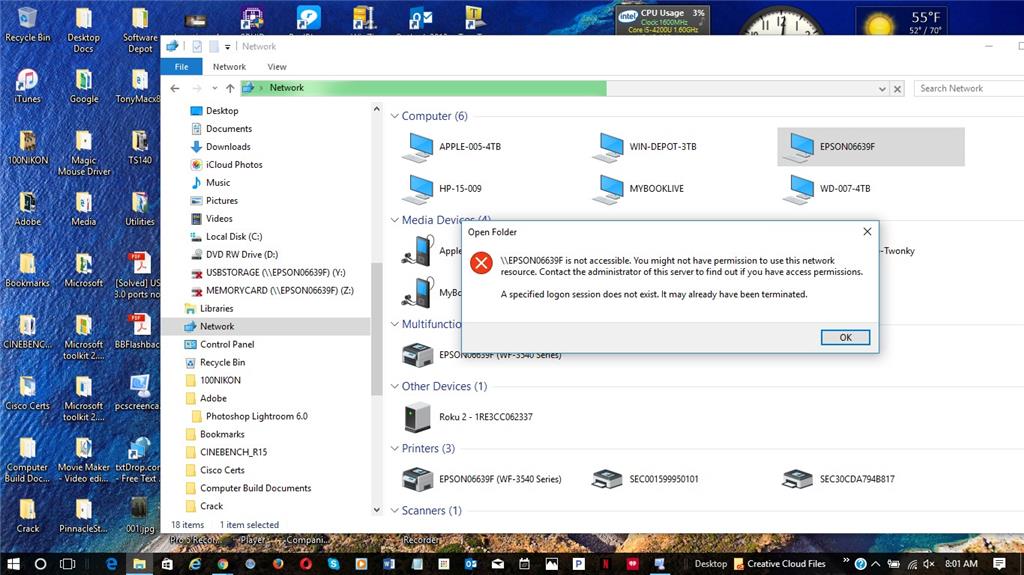Open the Adobe desktop folder
This screenshot has height=575, width=1024.
[27, 209]
